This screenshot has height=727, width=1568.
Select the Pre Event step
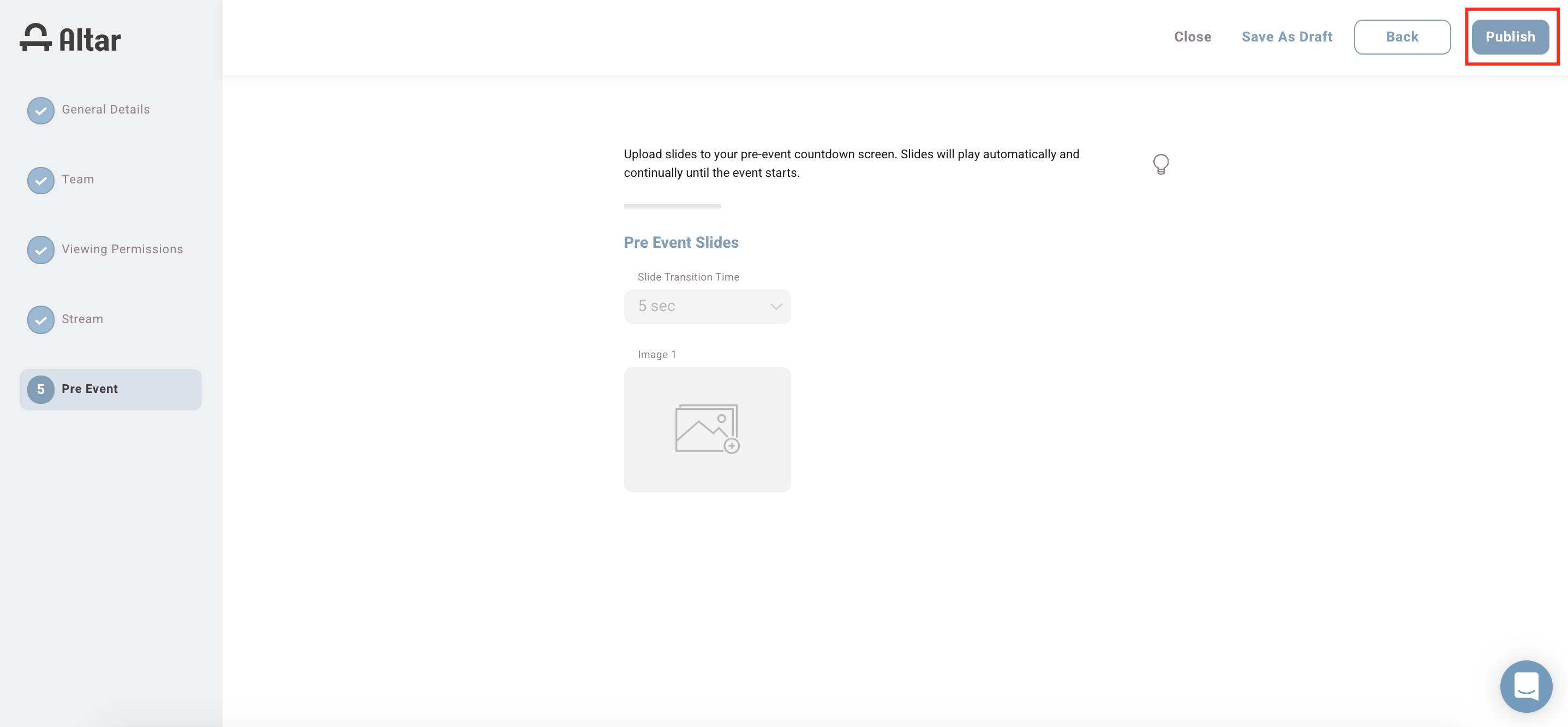click(x=110, y=389)
